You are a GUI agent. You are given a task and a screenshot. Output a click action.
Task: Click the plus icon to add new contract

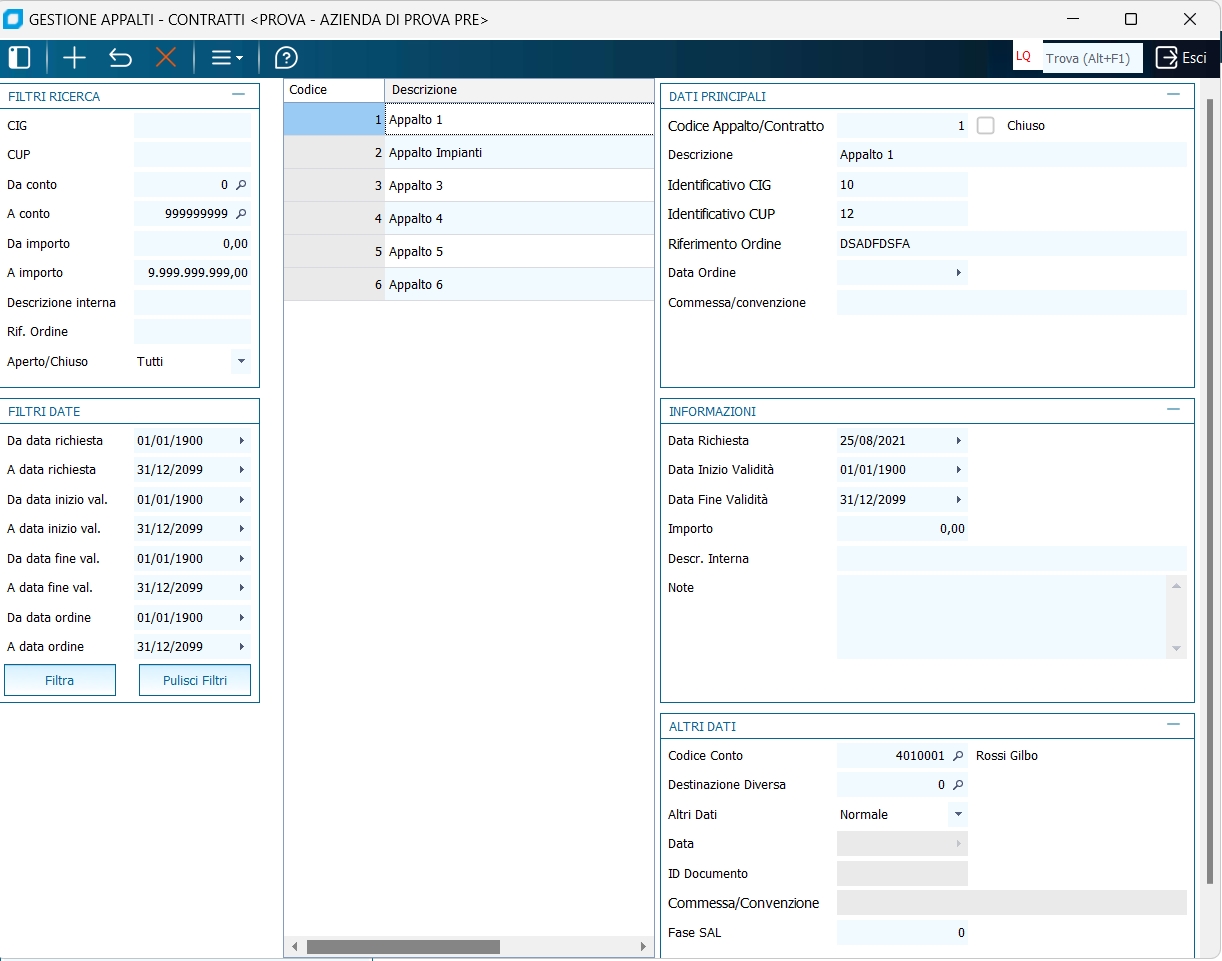[74, 58]
